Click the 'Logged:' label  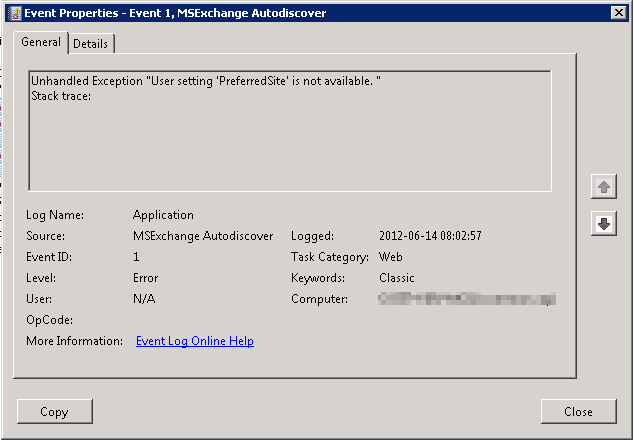[312, 236]
